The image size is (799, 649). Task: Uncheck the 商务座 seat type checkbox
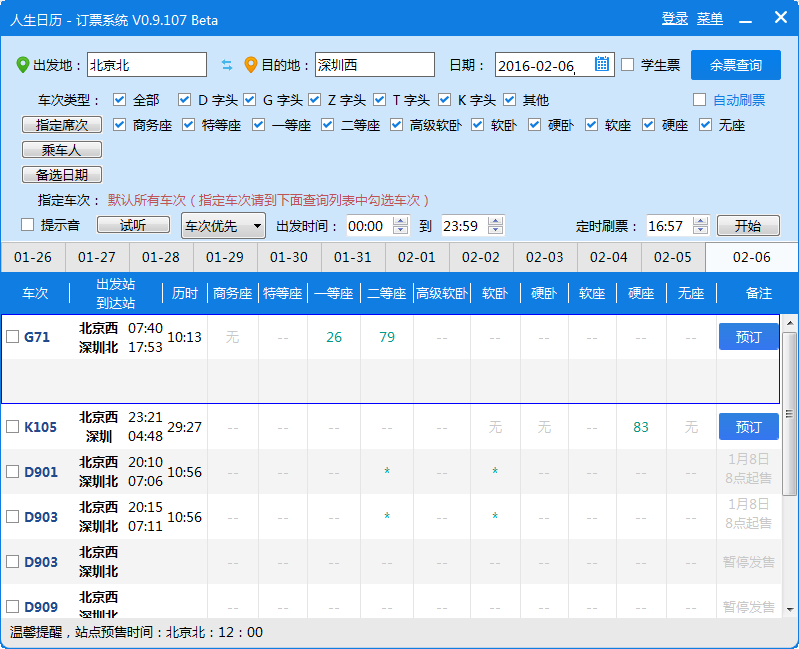point(120,125)
